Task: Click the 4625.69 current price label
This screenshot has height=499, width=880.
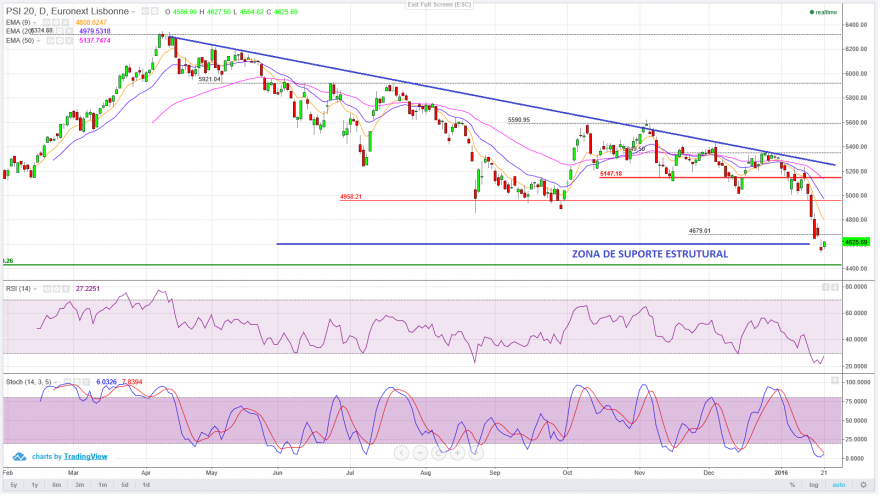Action: point(856,242)
